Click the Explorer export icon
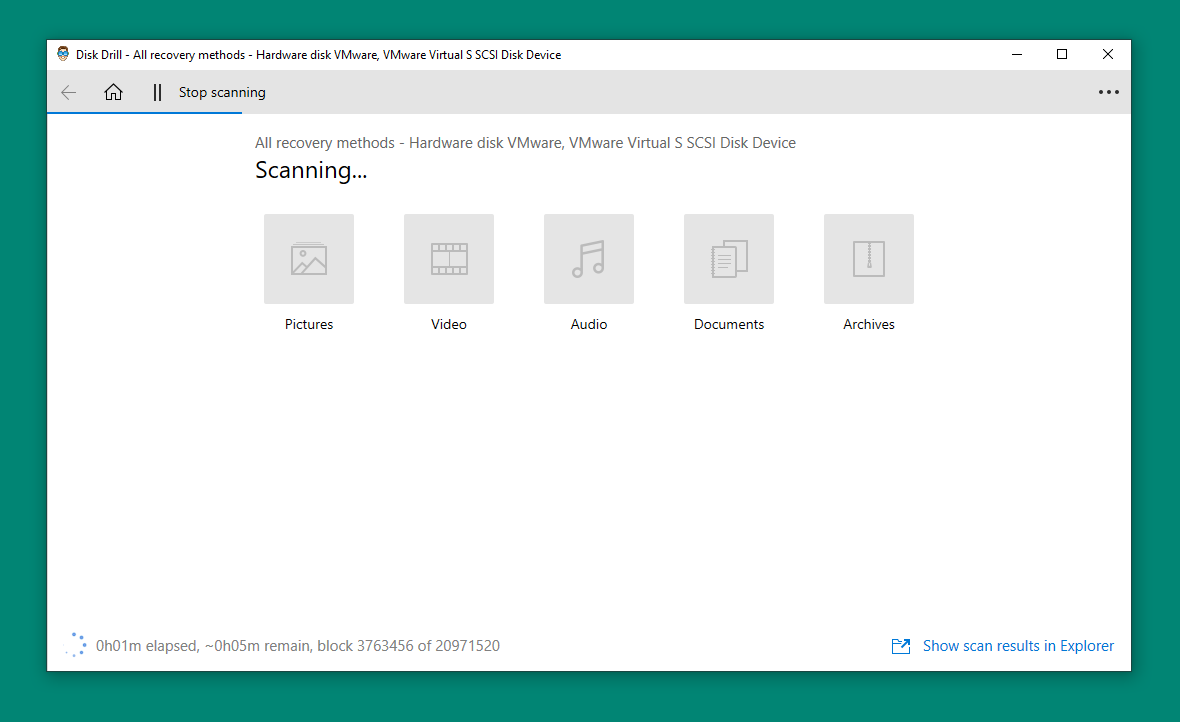Image resolution: width=1180 pixels, height=722 pixels. [901, 646]
